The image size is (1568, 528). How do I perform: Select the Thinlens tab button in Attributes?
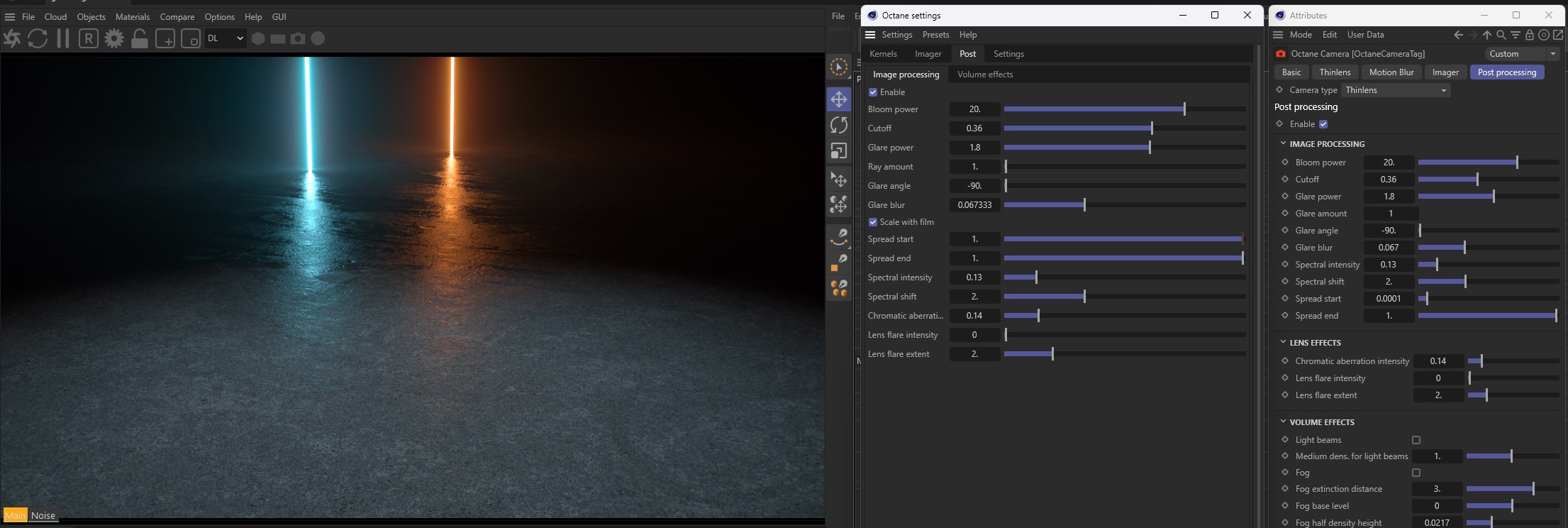pos(1335,72)
